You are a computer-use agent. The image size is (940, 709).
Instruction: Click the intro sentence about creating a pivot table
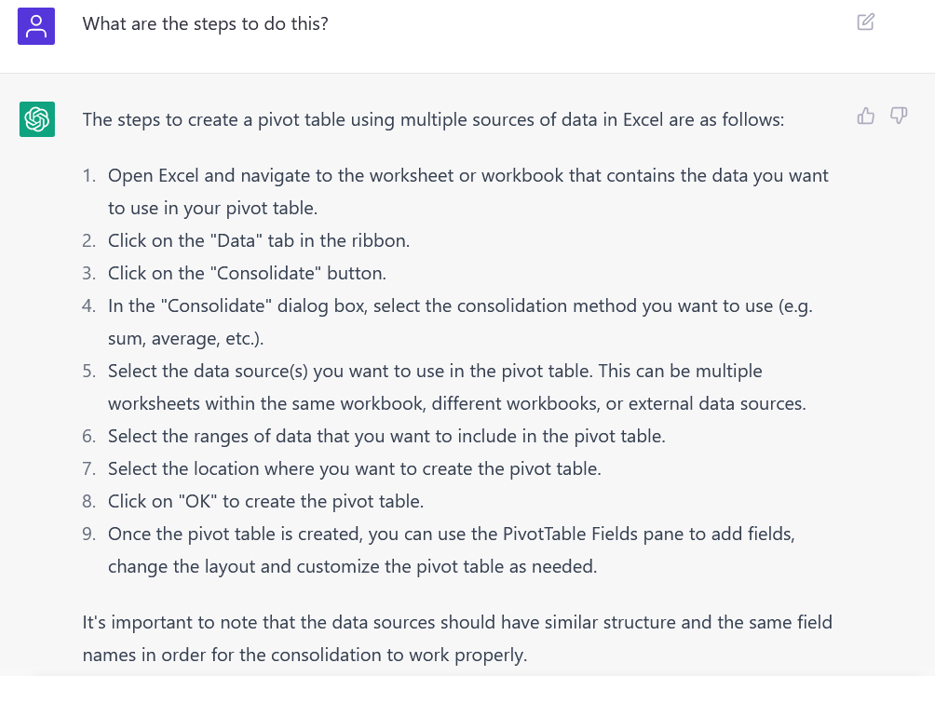click(x=433, y=120)
